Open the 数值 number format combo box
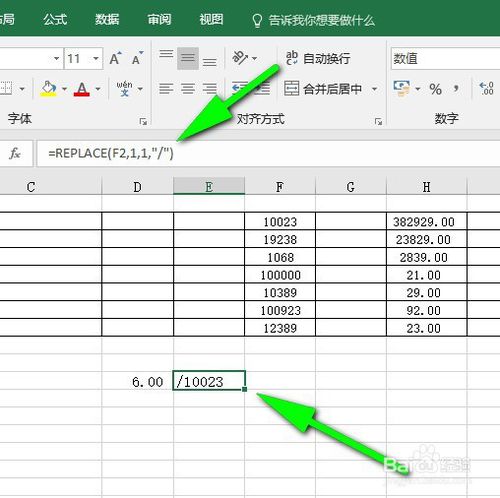 445,59
